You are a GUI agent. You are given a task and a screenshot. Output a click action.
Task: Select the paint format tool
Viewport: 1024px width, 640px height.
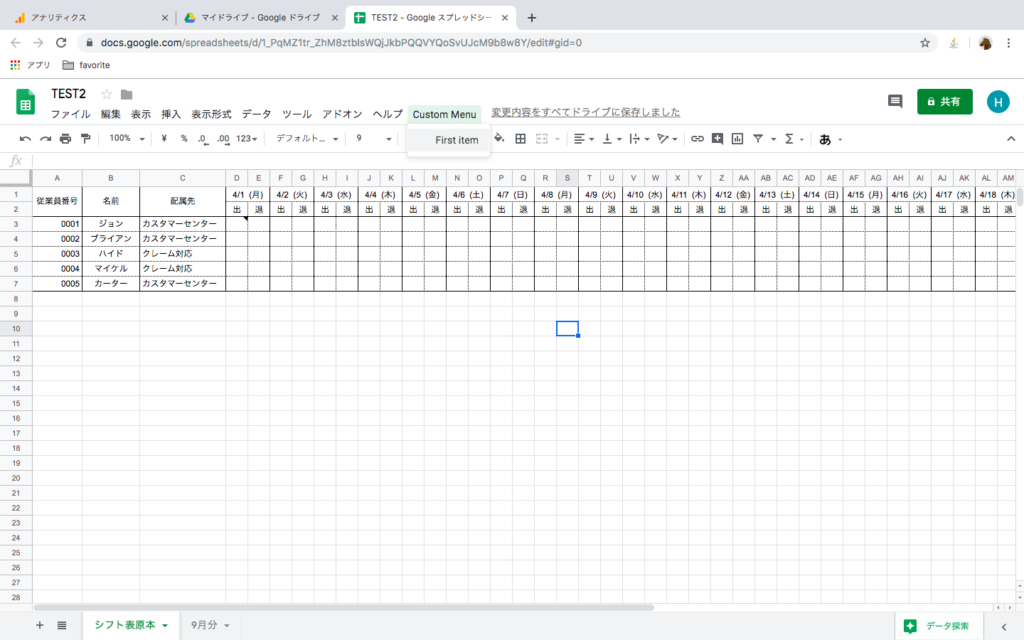(85, 139)
